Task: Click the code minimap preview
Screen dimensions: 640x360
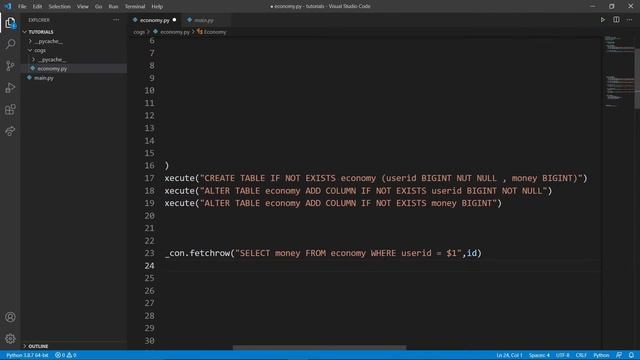Action: click(619, 72)
